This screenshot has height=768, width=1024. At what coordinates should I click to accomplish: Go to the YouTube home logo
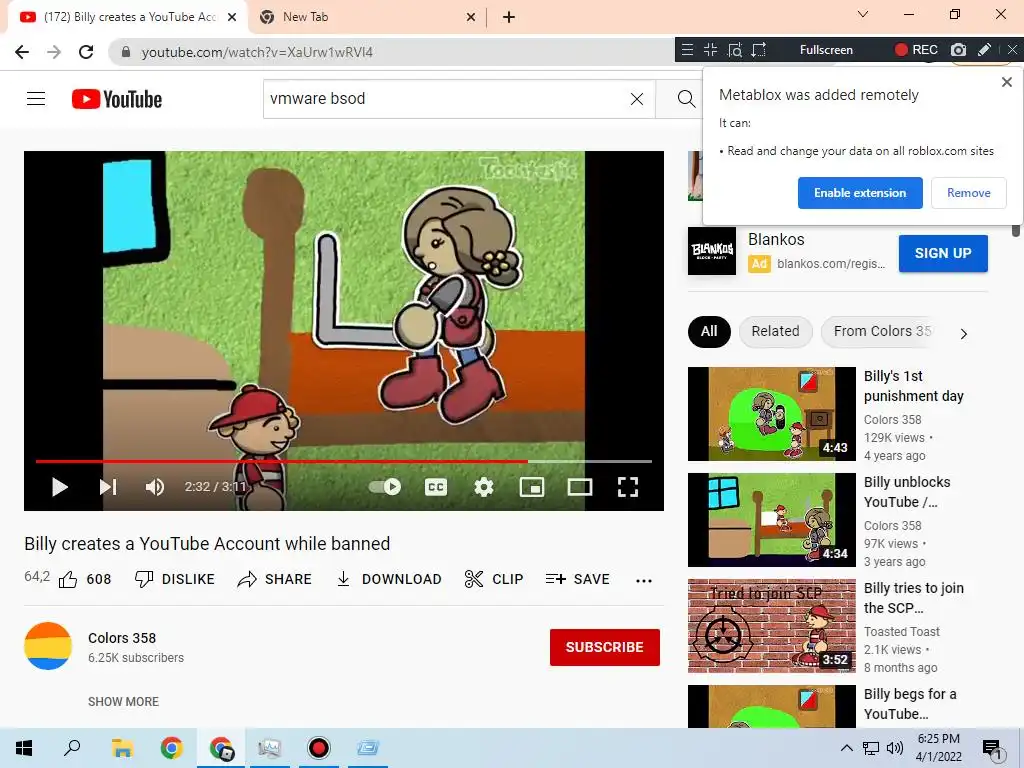click(117, 99)
